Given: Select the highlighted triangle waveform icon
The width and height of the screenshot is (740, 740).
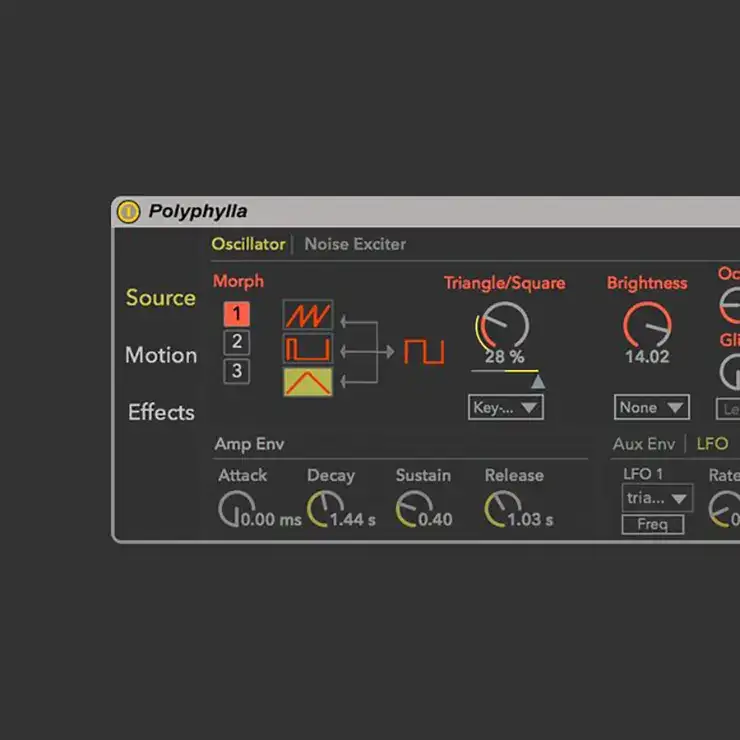Looking at the screenshot, I should [x=308, y=382].
